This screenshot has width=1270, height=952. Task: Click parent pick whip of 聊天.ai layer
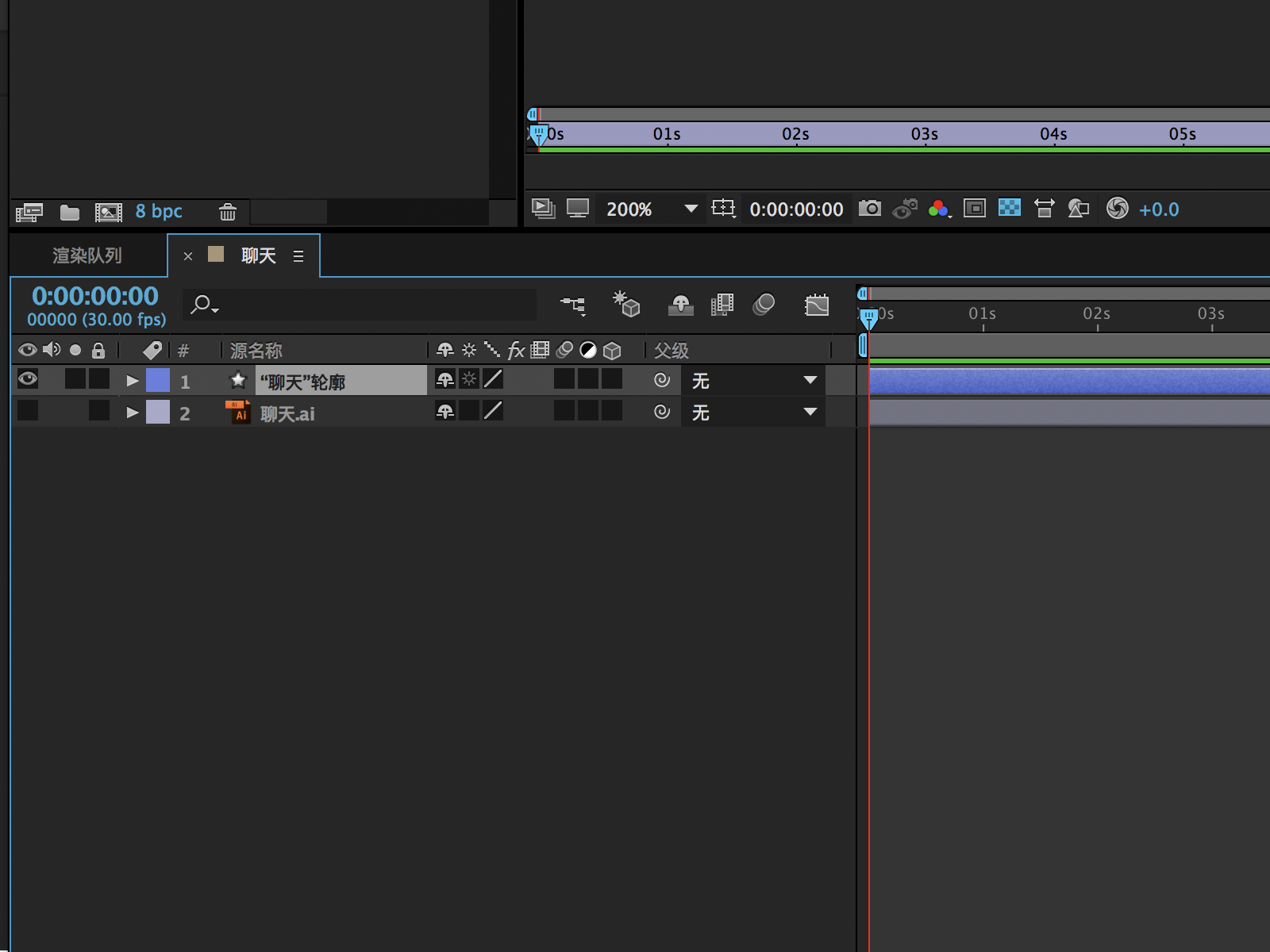[x=662, y=412]
